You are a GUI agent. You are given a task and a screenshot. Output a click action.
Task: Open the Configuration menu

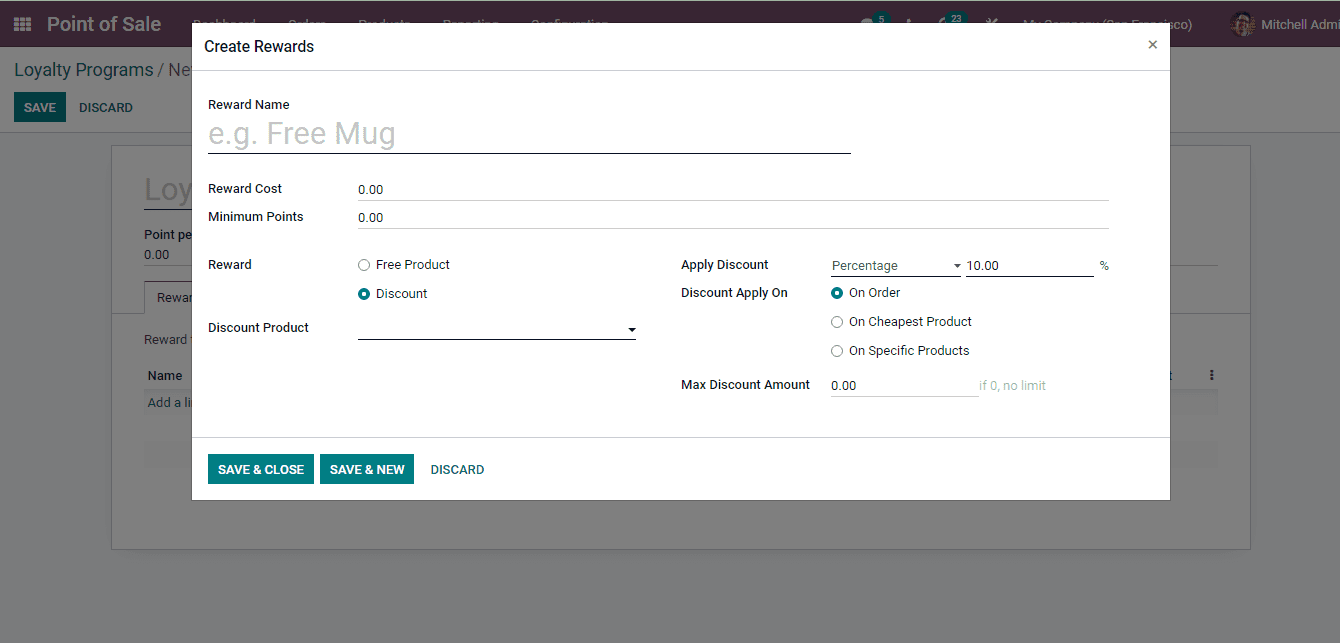tap(569, 24)
